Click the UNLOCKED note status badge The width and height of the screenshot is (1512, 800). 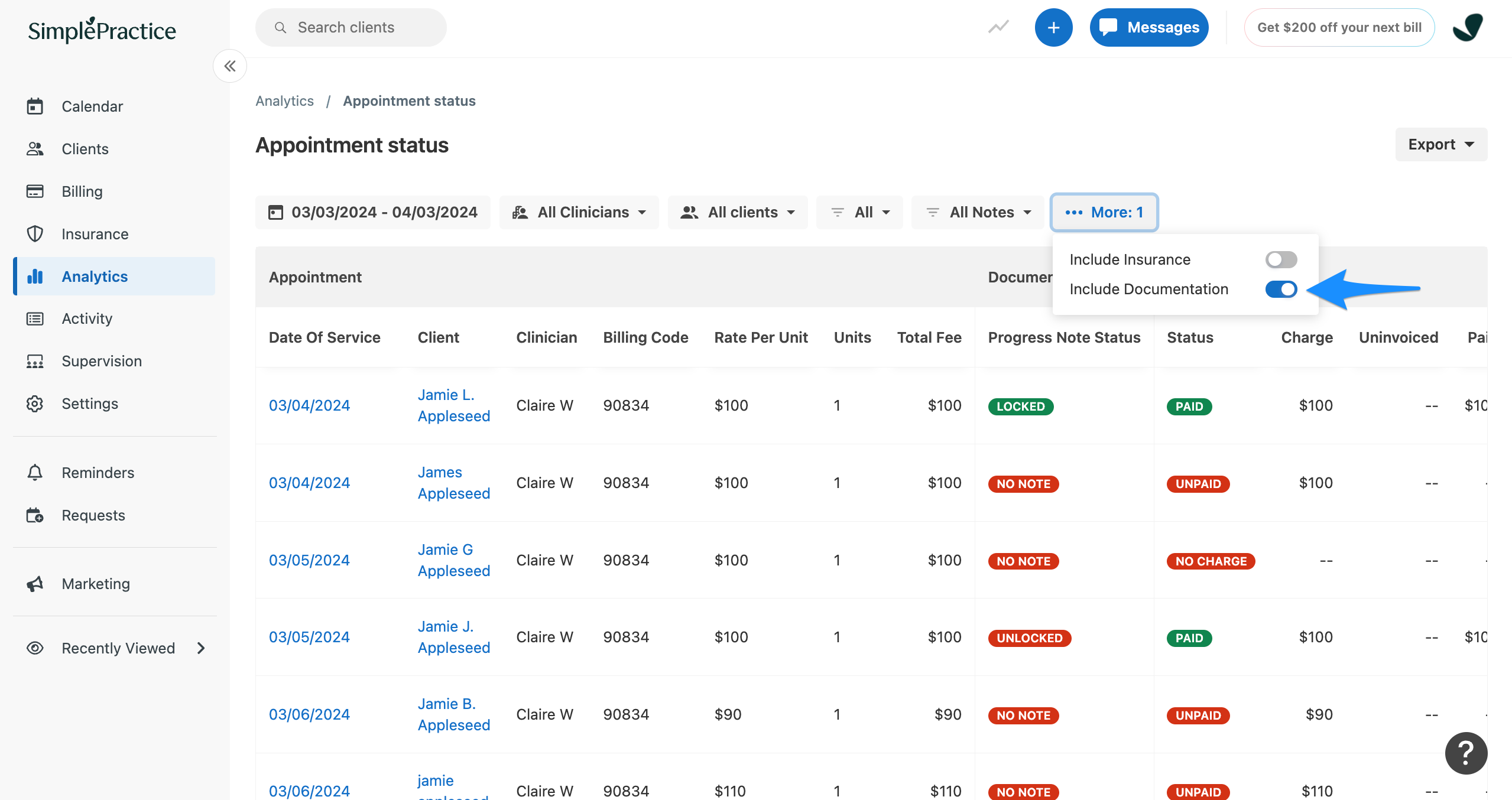click(1029, 638)
